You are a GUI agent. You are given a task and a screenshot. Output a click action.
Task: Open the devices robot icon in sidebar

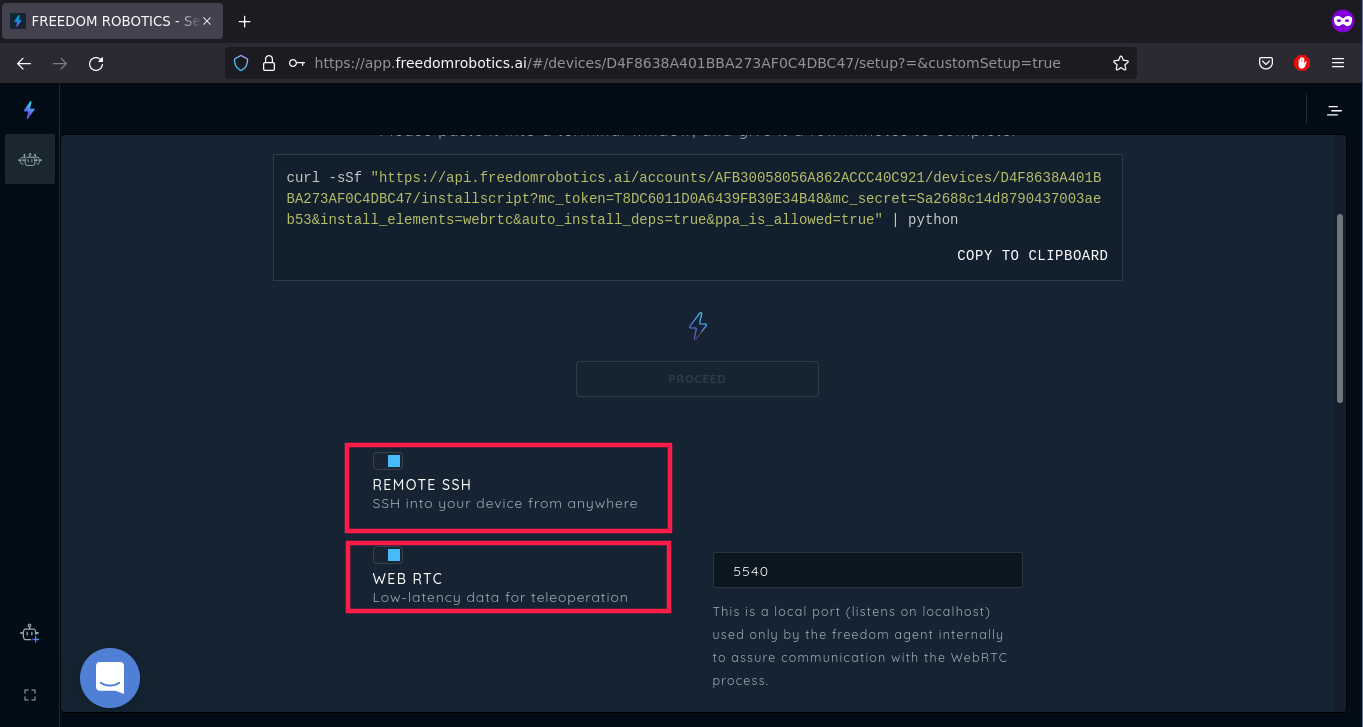click(30, 159)
